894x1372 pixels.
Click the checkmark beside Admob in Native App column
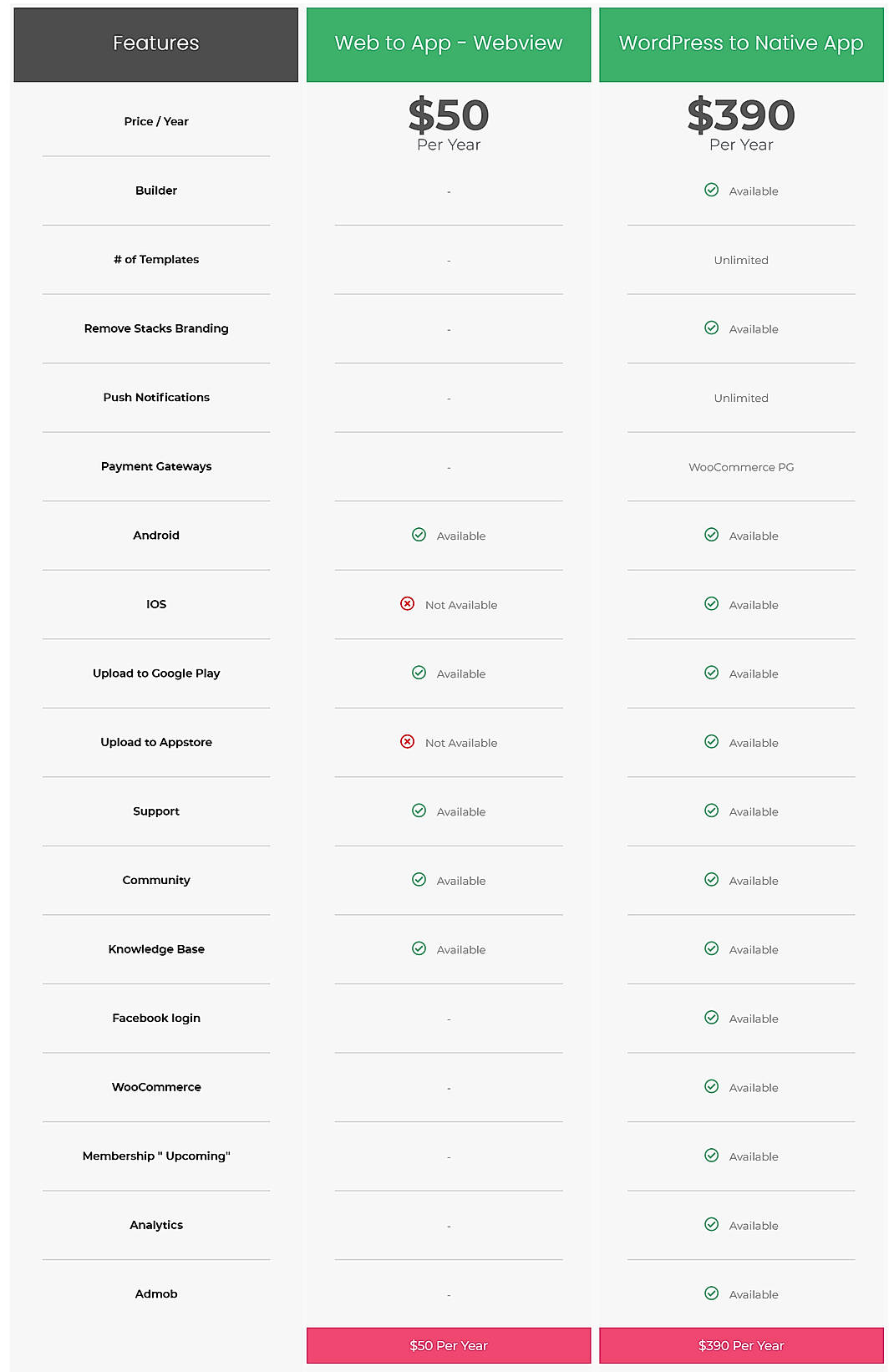711,1293
